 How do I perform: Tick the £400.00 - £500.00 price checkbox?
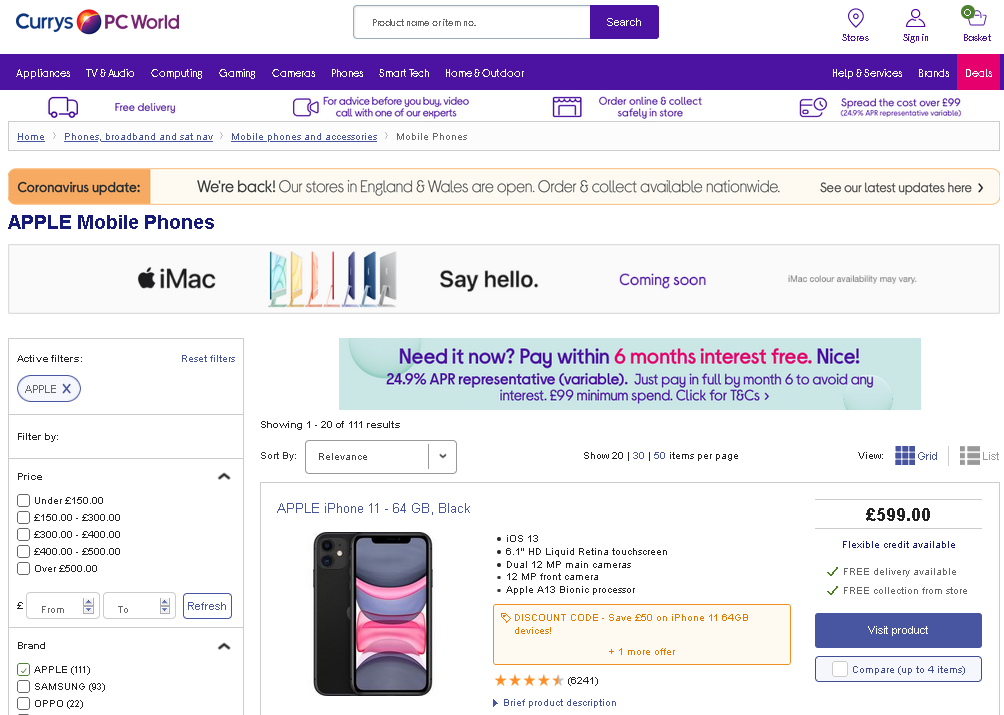pyautogui.click(x=24, y=551)
